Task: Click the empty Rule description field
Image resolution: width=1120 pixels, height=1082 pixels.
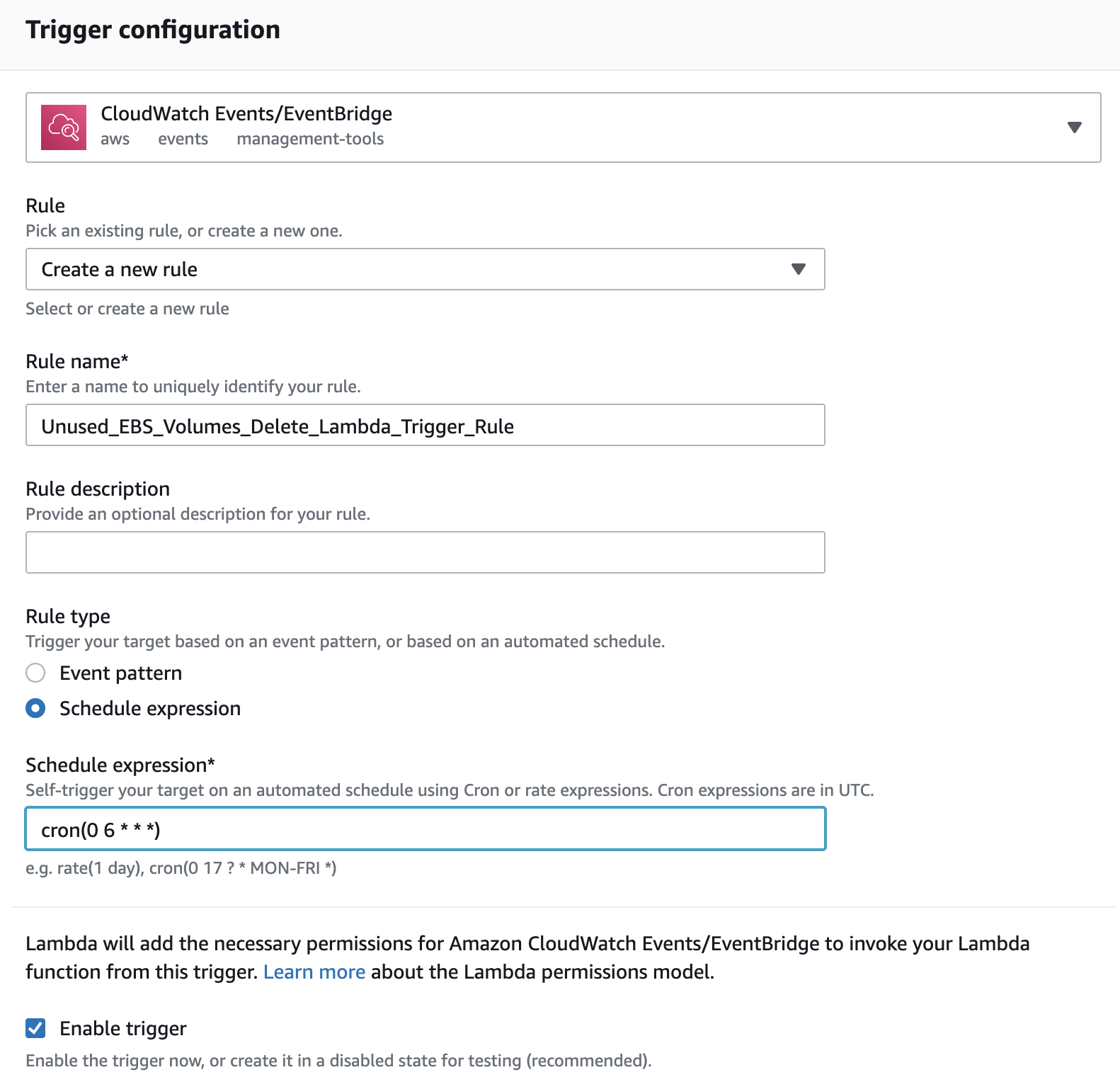Action: [x=425, y=552]
